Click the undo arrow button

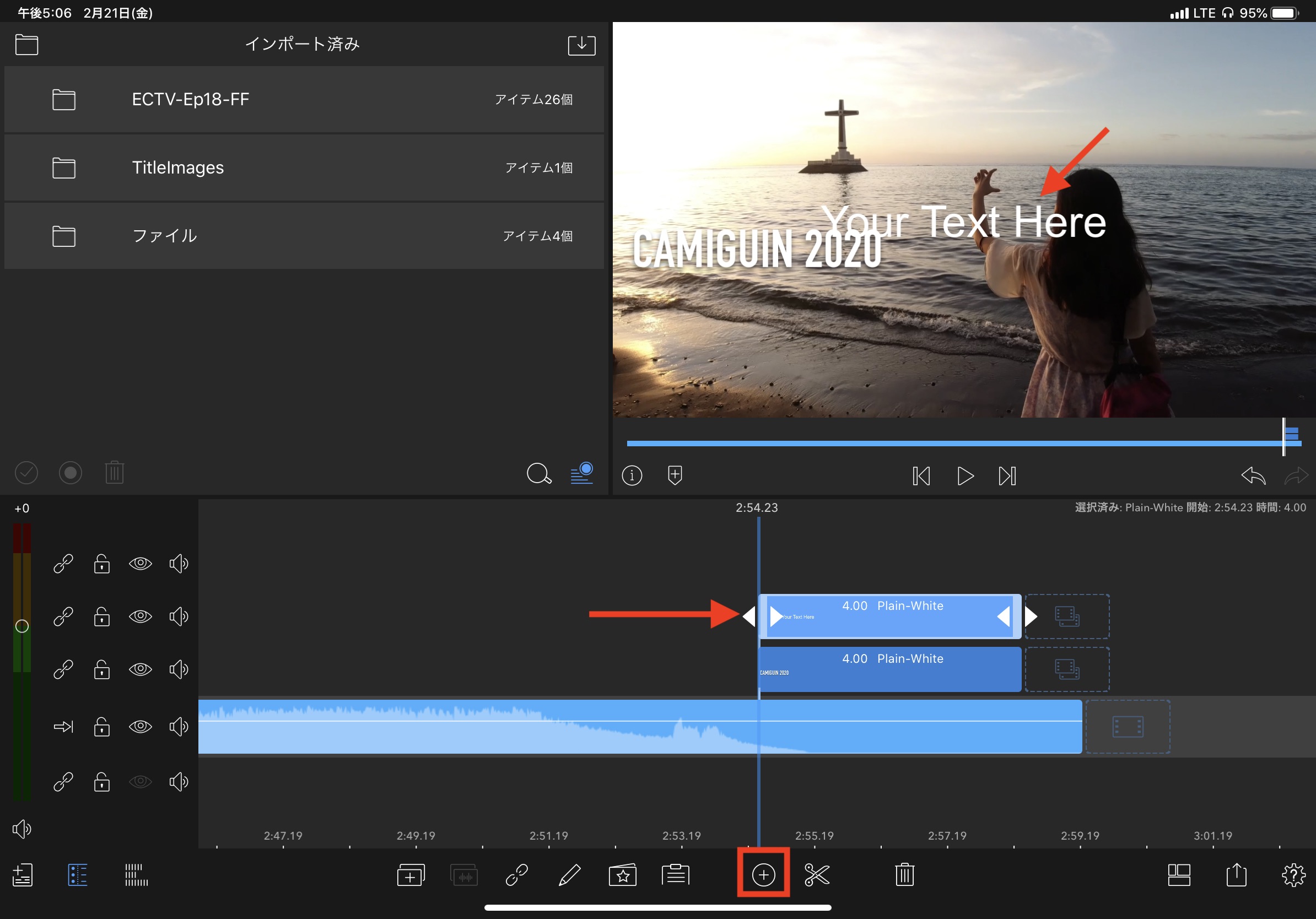[1253, 475]
